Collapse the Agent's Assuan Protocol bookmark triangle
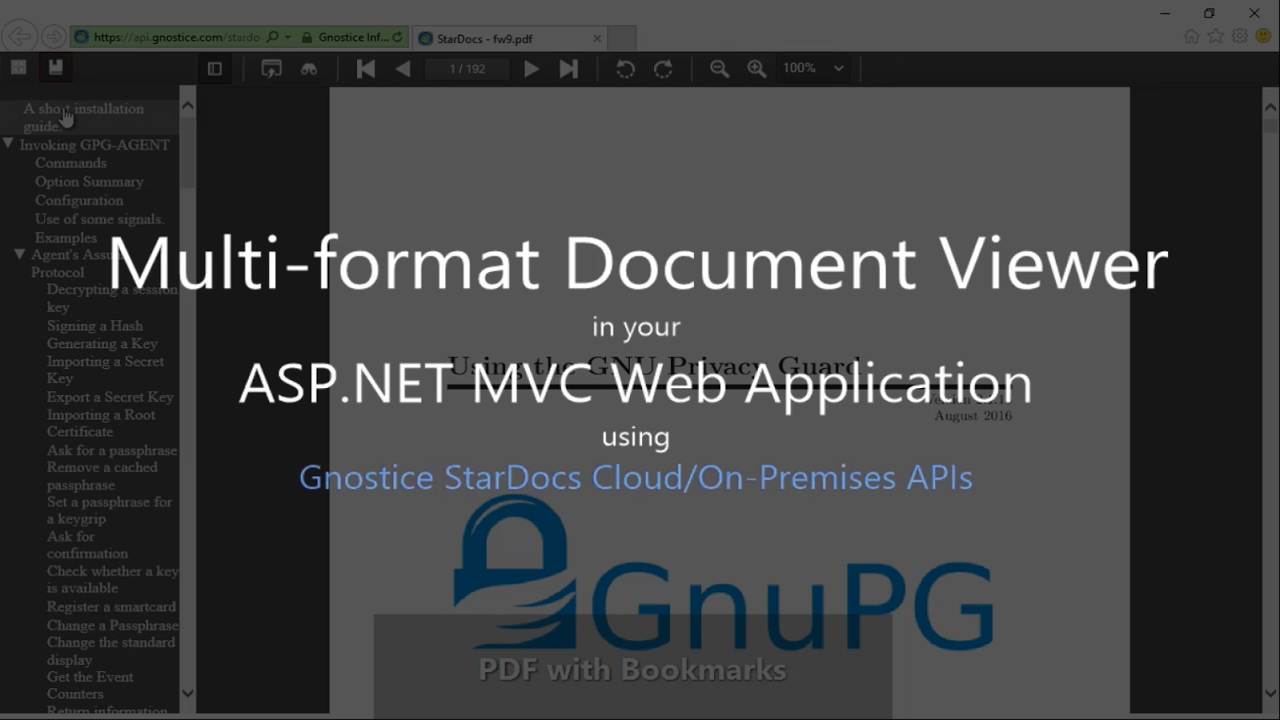This screenshot has height=720, width=1280. coord(19,254)
